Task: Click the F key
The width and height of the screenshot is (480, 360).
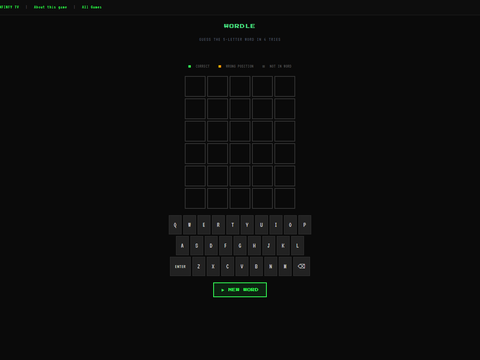Action: (x=225, y=246)
